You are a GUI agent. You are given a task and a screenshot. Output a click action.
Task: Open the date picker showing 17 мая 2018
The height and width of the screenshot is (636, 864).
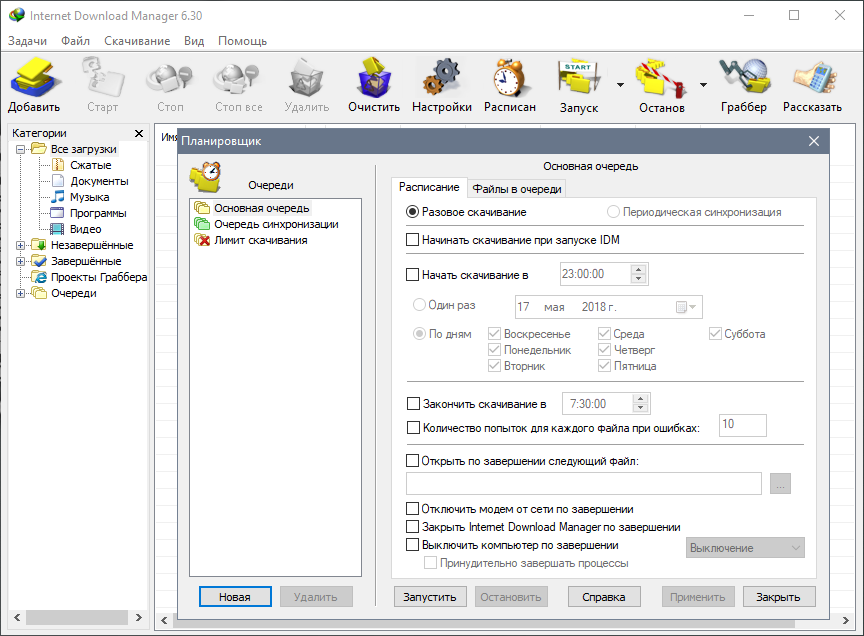click(686, 307)
